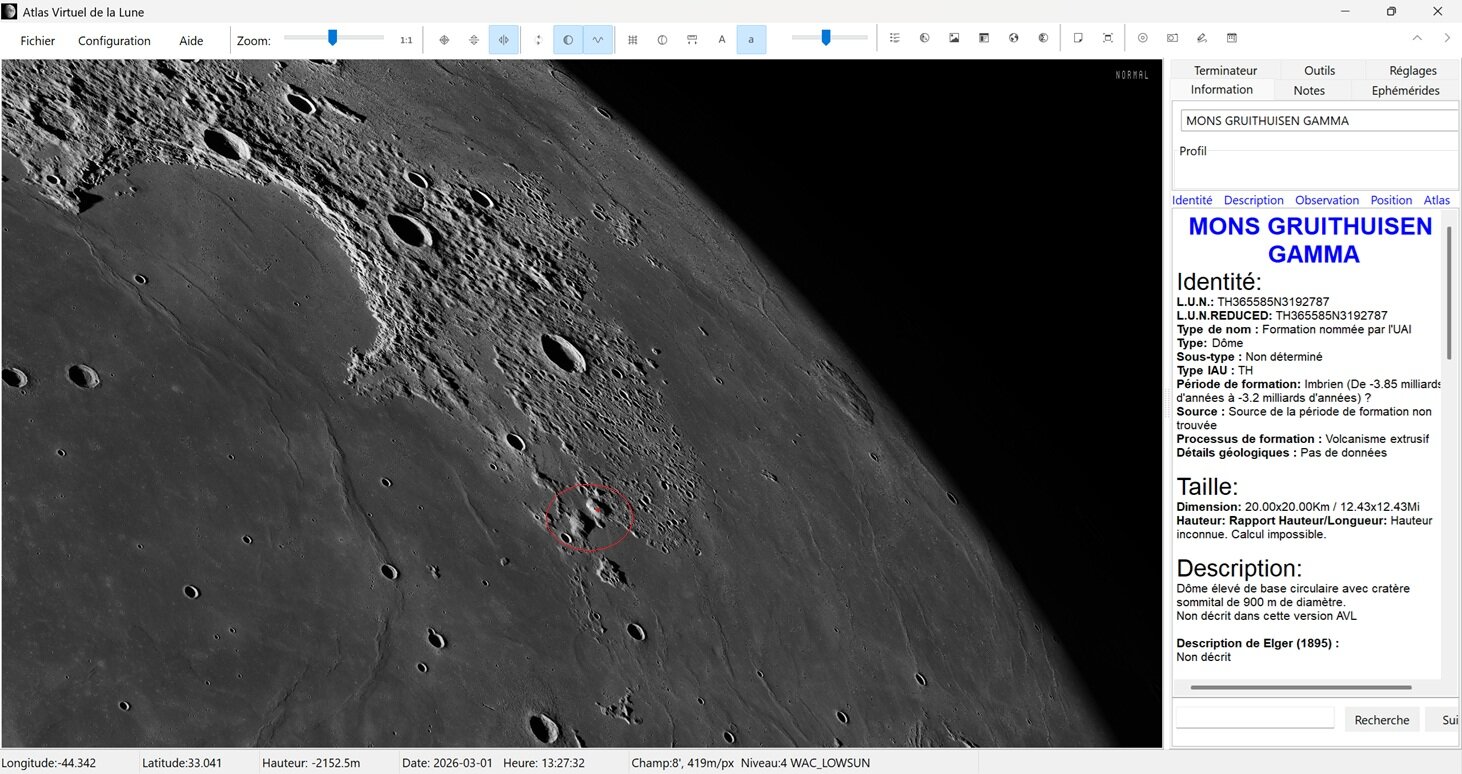Open the Configuration menu
The image size is (1462, 774).
[x=114, y=41]
